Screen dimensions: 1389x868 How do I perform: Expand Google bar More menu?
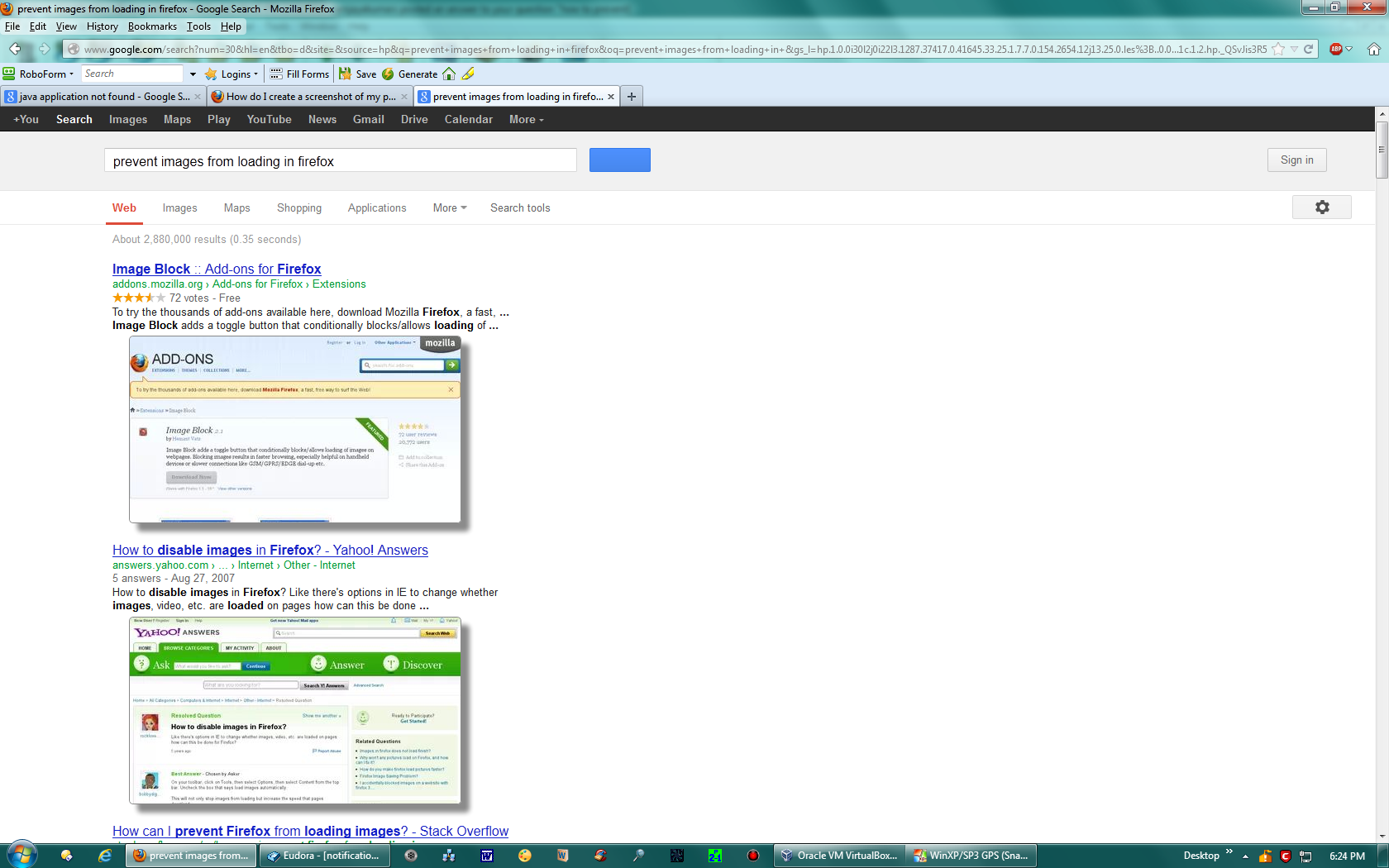527,119
